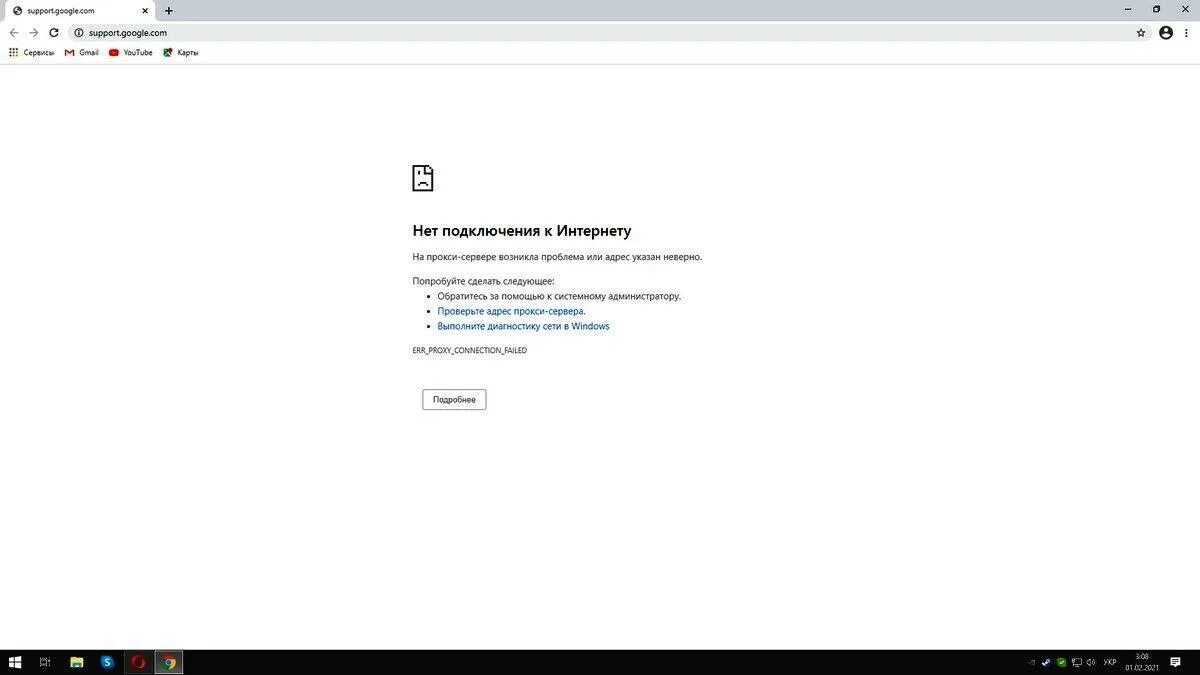The width and height of the screenshot is (1200, 675).
Task: Bookmark this page with the star icon
Action: (x=1140, y=33)
